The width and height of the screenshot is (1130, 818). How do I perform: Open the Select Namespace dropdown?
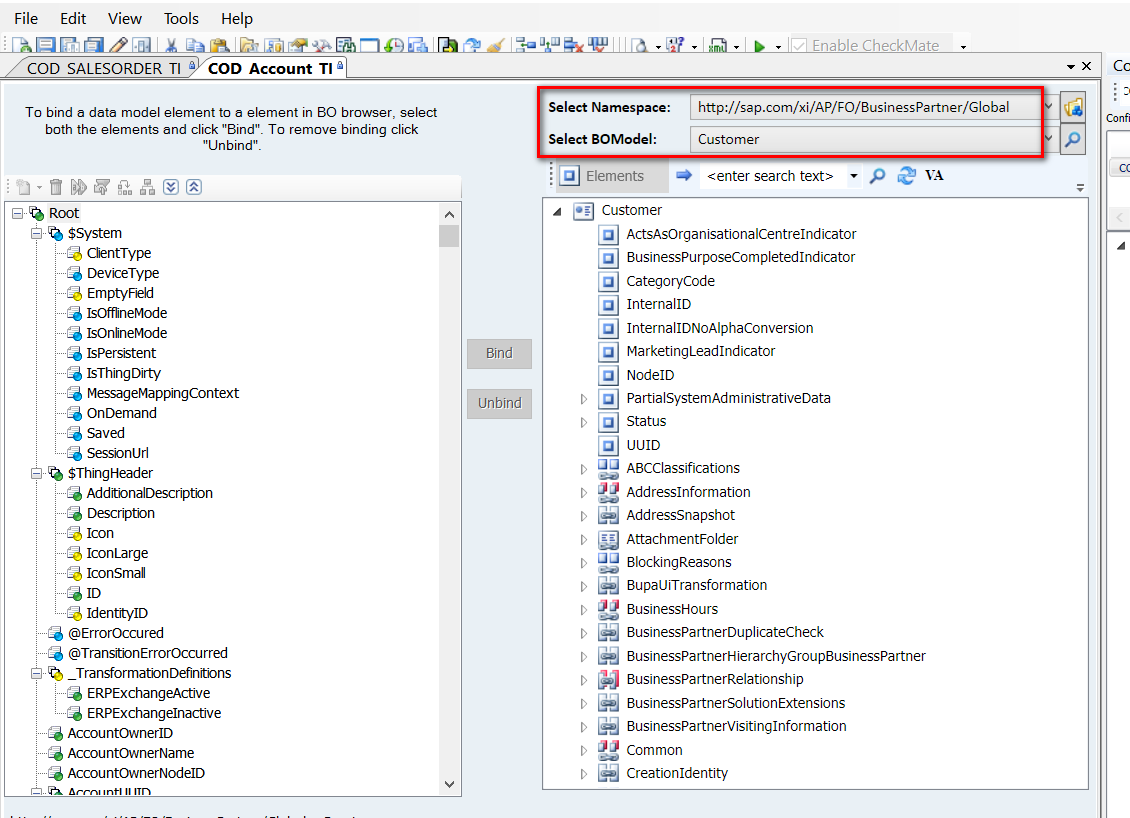point(1049,107)
